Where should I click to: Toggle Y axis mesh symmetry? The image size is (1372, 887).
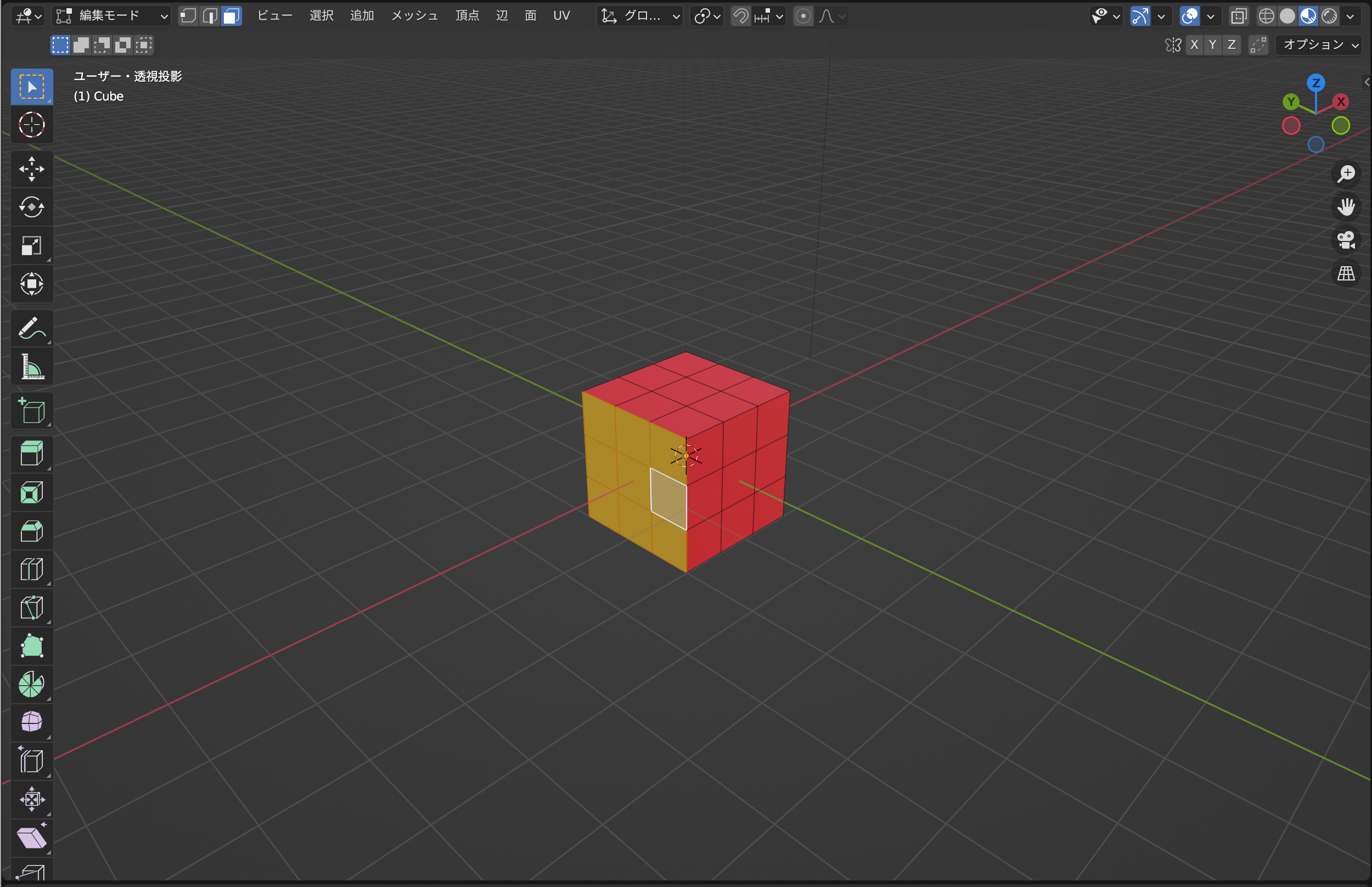pos(1213,45)
